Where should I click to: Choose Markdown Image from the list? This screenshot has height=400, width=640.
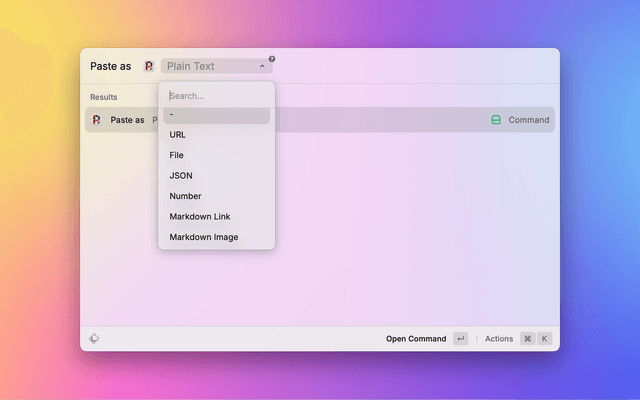coord(204,237)
